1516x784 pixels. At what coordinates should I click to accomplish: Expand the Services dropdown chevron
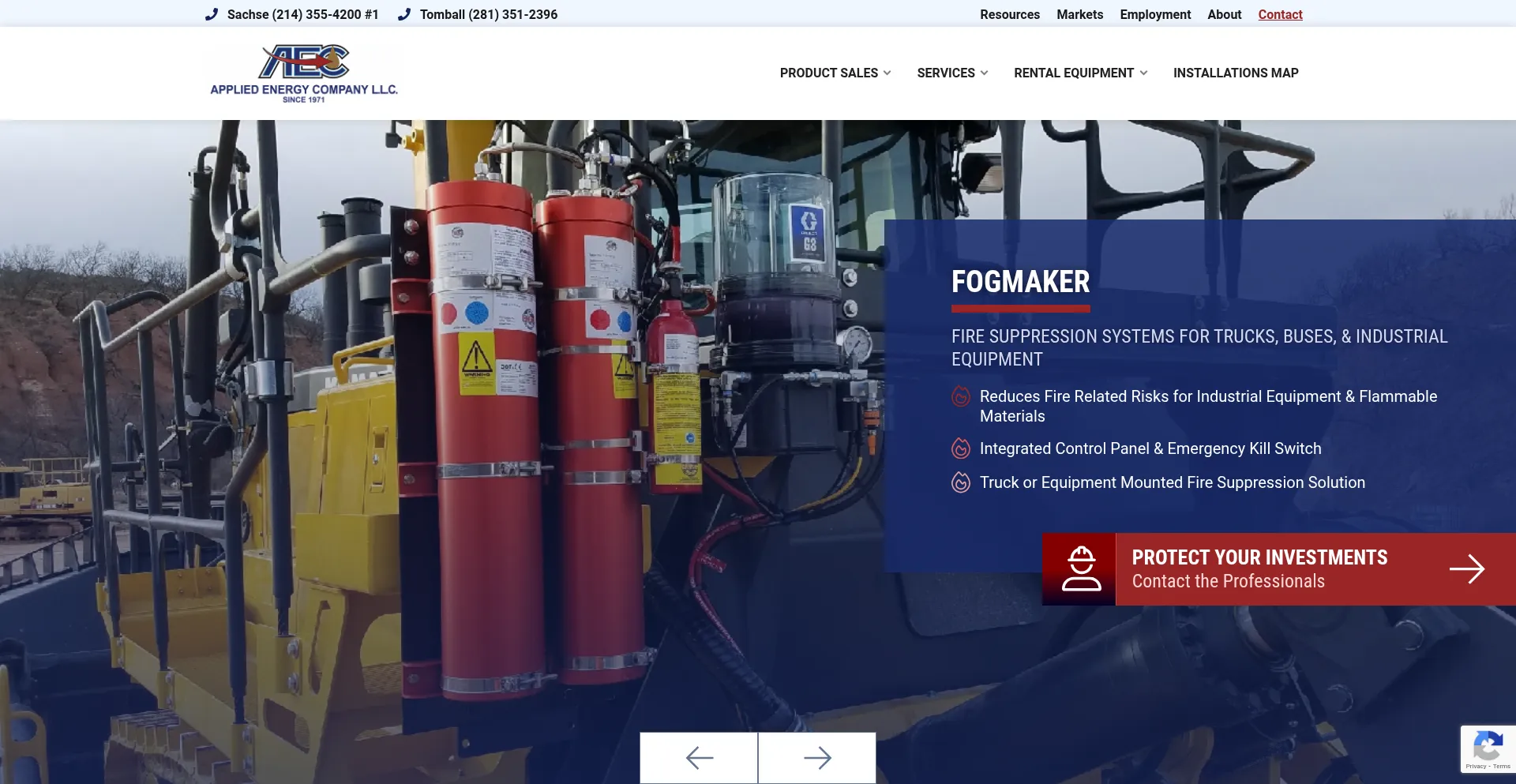click(984, 73)
